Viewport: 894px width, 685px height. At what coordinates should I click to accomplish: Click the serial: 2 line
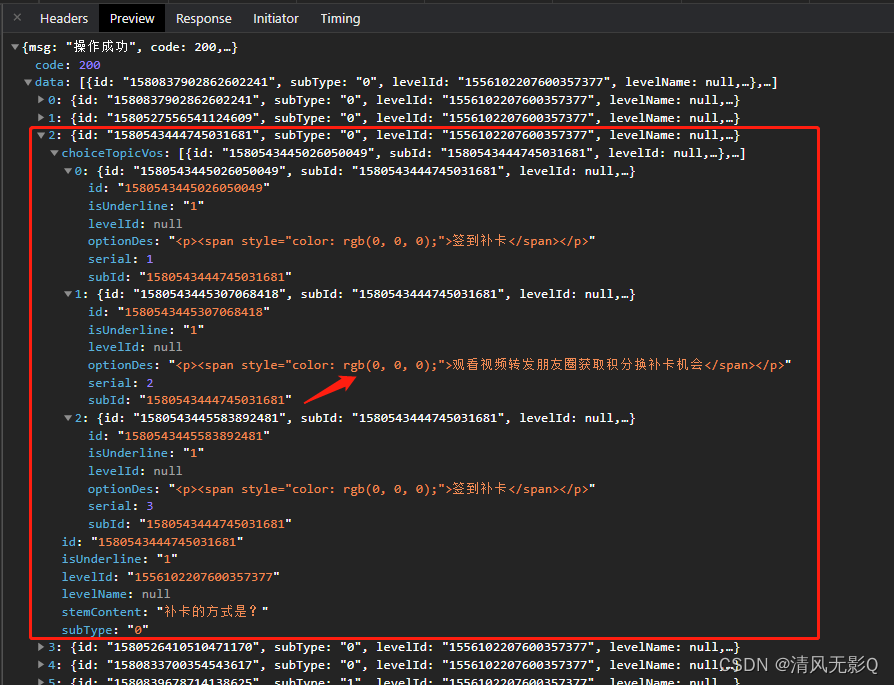(x=120, y=383)
